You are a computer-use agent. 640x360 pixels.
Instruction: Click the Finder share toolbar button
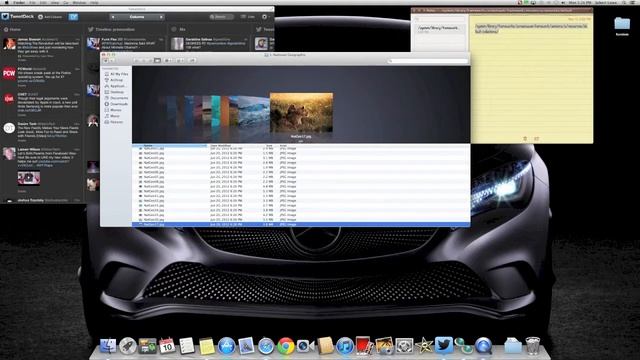coord(191,60)
